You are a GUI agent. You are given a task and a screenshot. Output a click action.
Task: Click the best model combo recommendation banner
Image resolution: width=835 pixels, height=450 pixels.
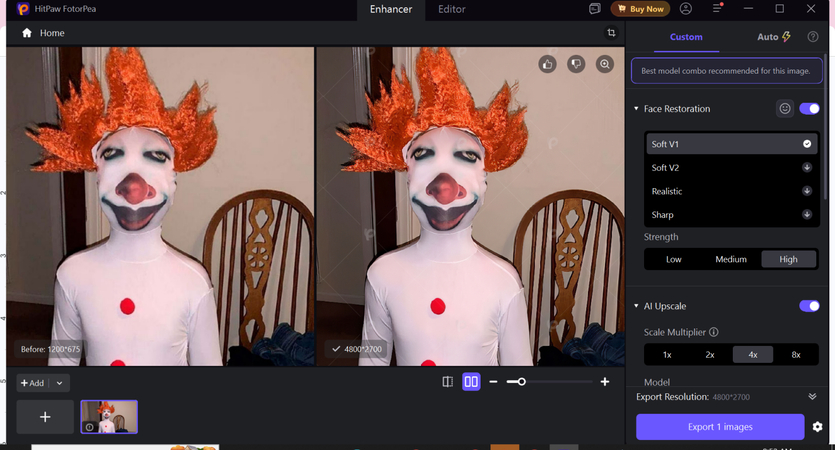[x=726, y=71]
